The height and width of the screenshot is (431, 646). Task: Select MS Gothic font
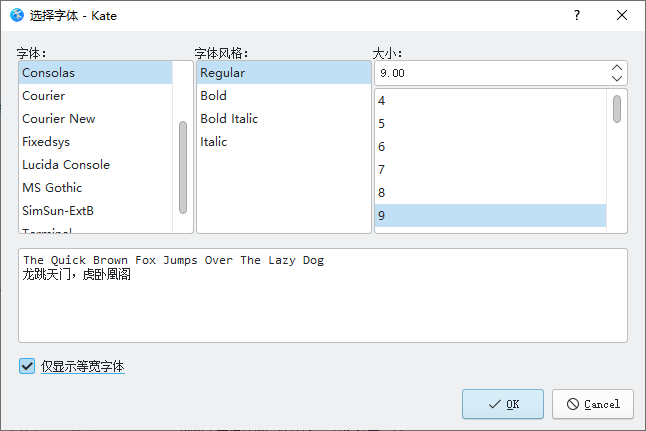point(52,188)
